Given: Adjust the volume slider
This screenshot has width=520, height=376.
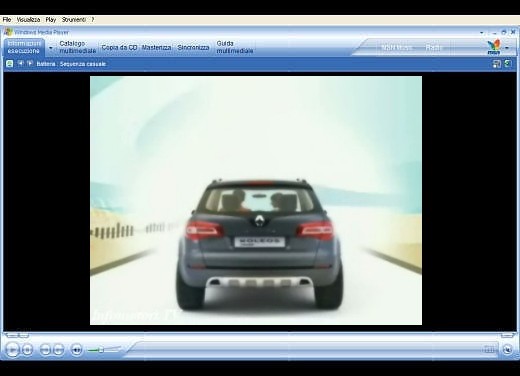Looking at the screenshot, I should pyautogui.click(x=103, y=350).
